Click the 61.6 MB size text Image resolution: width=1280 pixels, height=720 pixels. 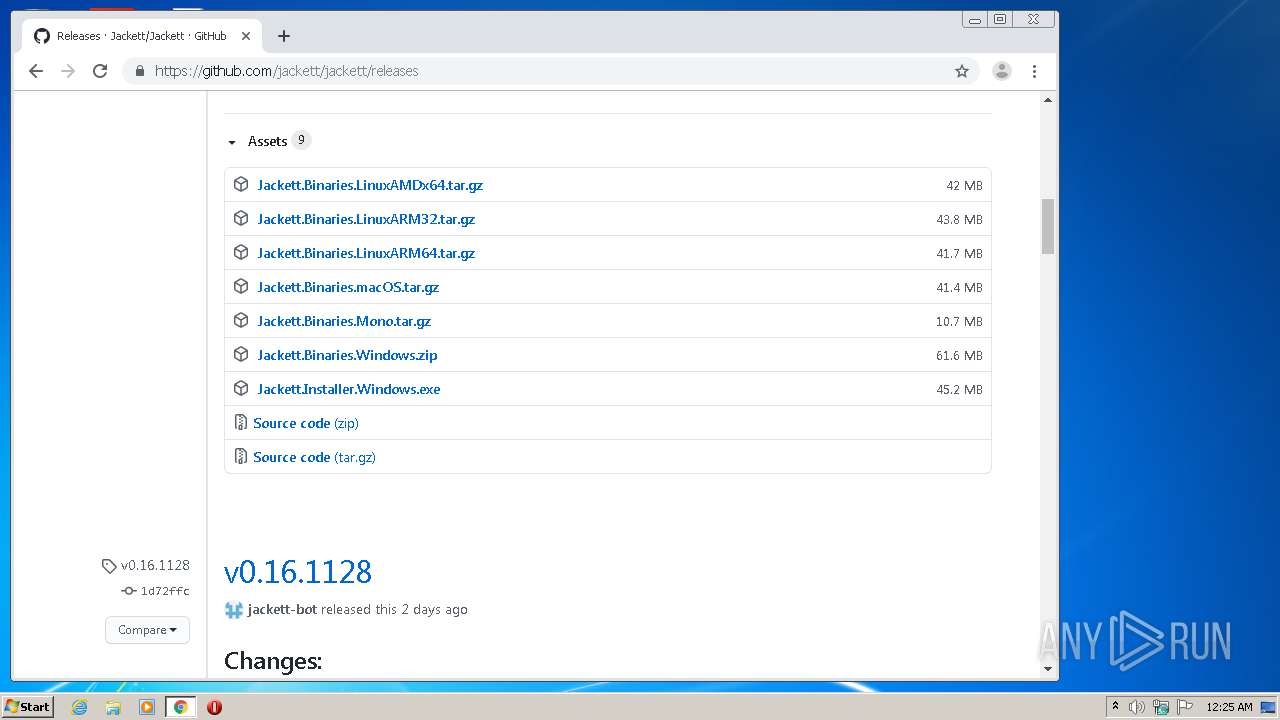(959, 356)
